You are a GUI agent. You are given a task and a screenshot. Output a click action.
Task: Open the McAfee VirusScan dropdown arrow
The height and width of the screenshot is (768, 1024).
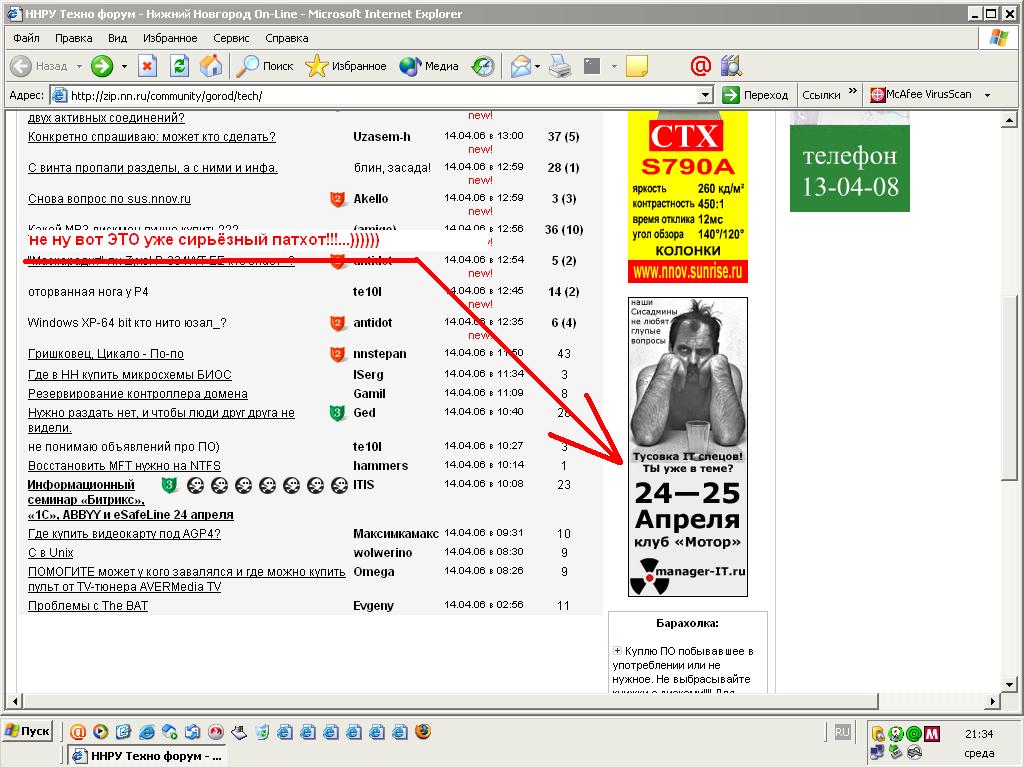987,95
